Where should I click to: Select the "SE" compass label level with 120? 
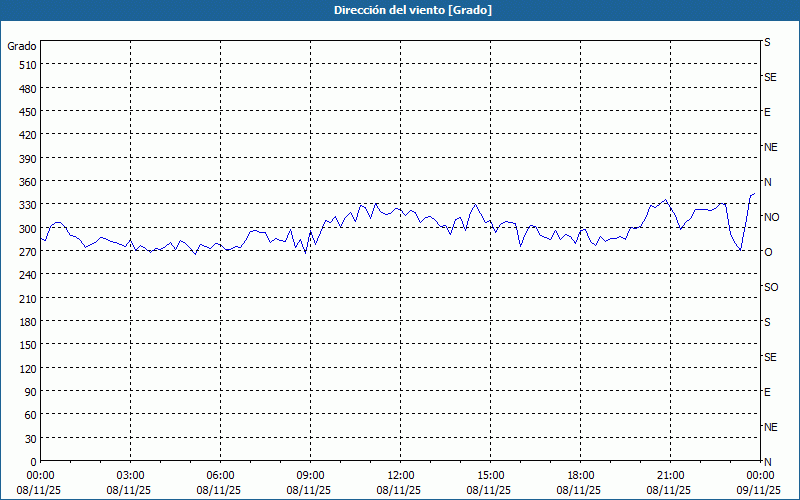click(770, 357)
